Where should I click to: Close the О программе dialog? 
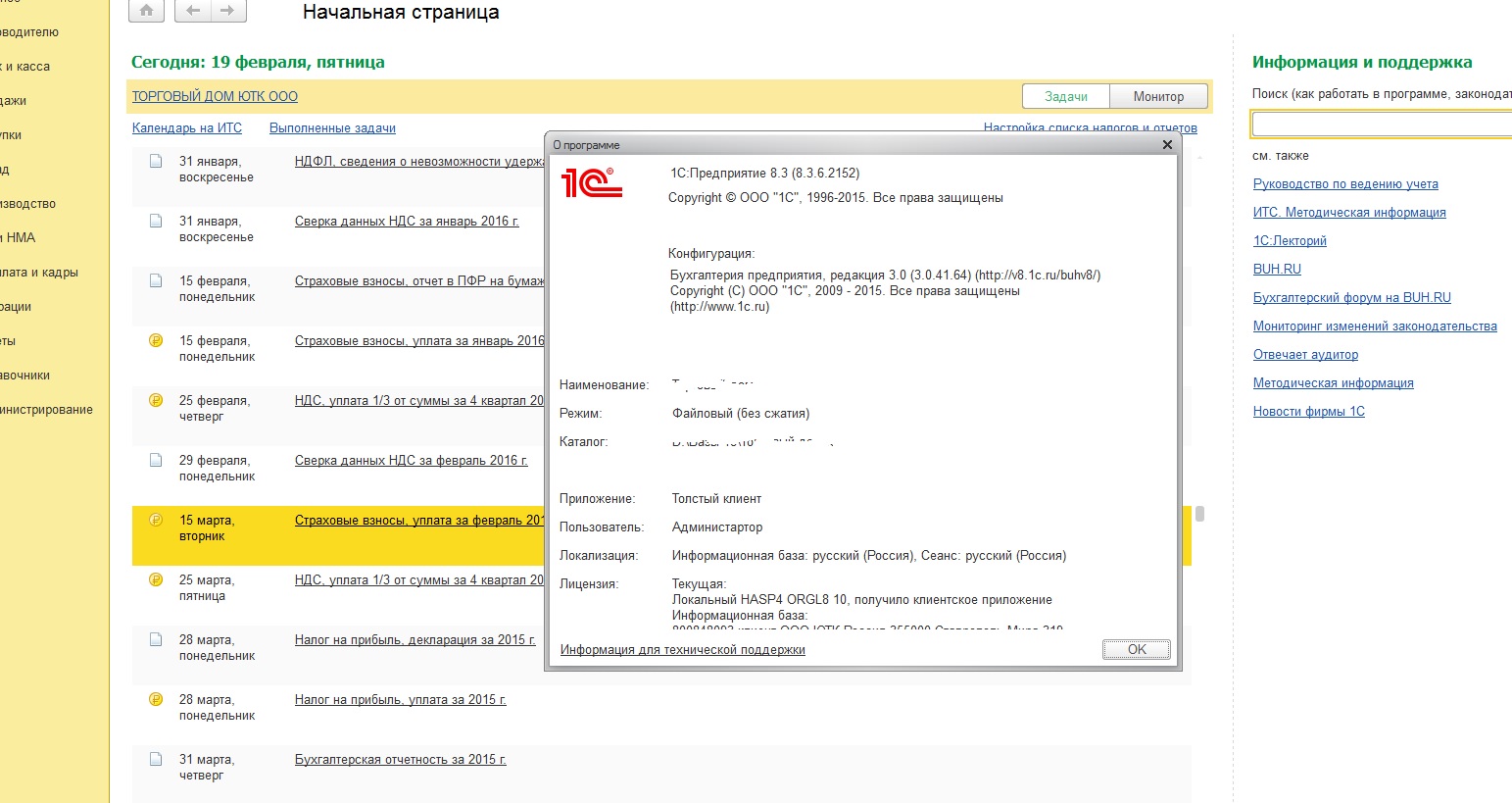1167,144
